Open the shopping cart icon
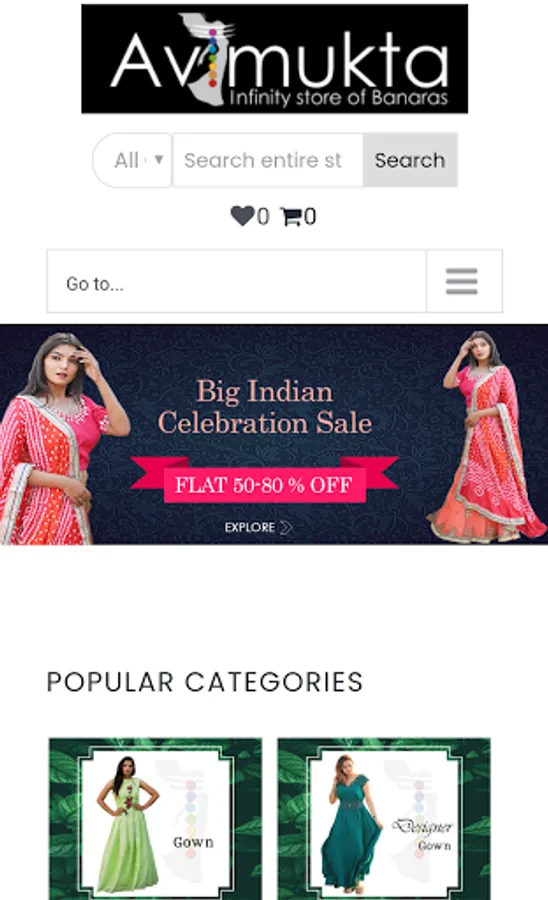Screen dimensions: 548x900 [291, 216]
